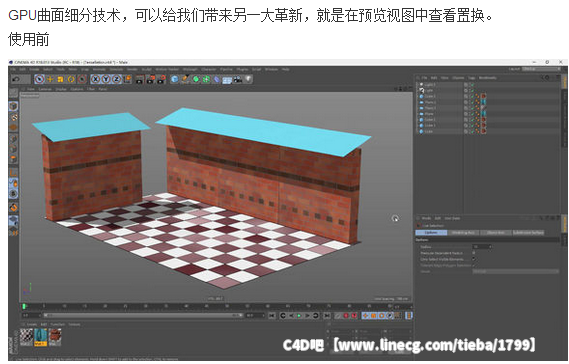Add a Cube primitive from toolbar
Screen dimensions: 569x364
pos(175,79)
